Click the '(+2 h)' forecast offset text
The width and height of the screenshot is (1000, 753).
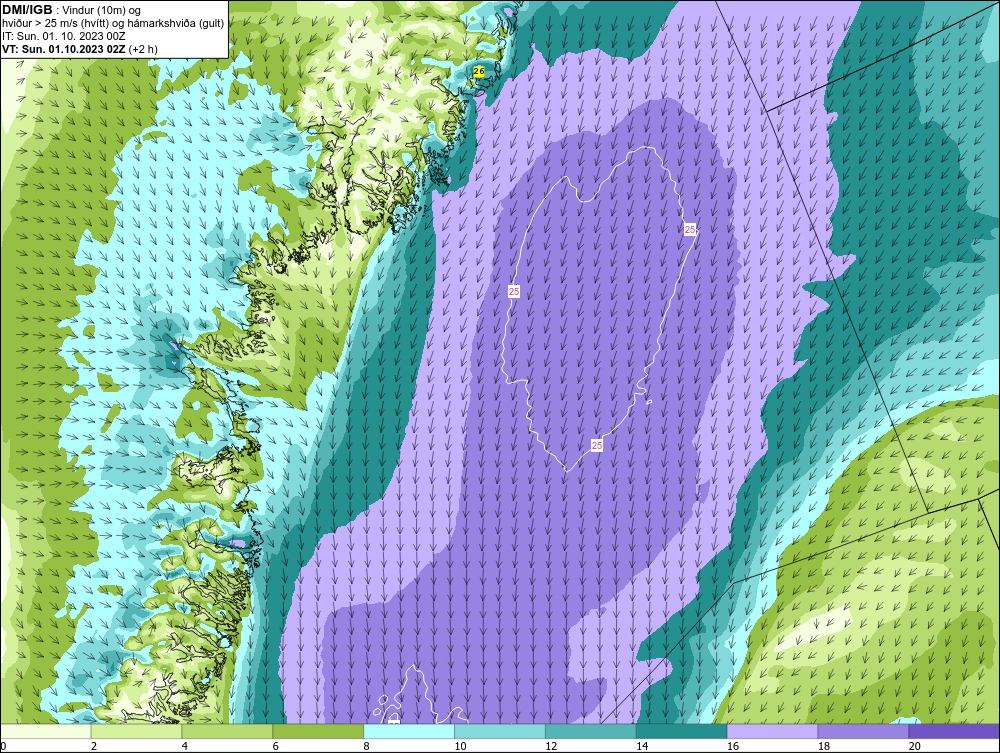pos(143,48)
